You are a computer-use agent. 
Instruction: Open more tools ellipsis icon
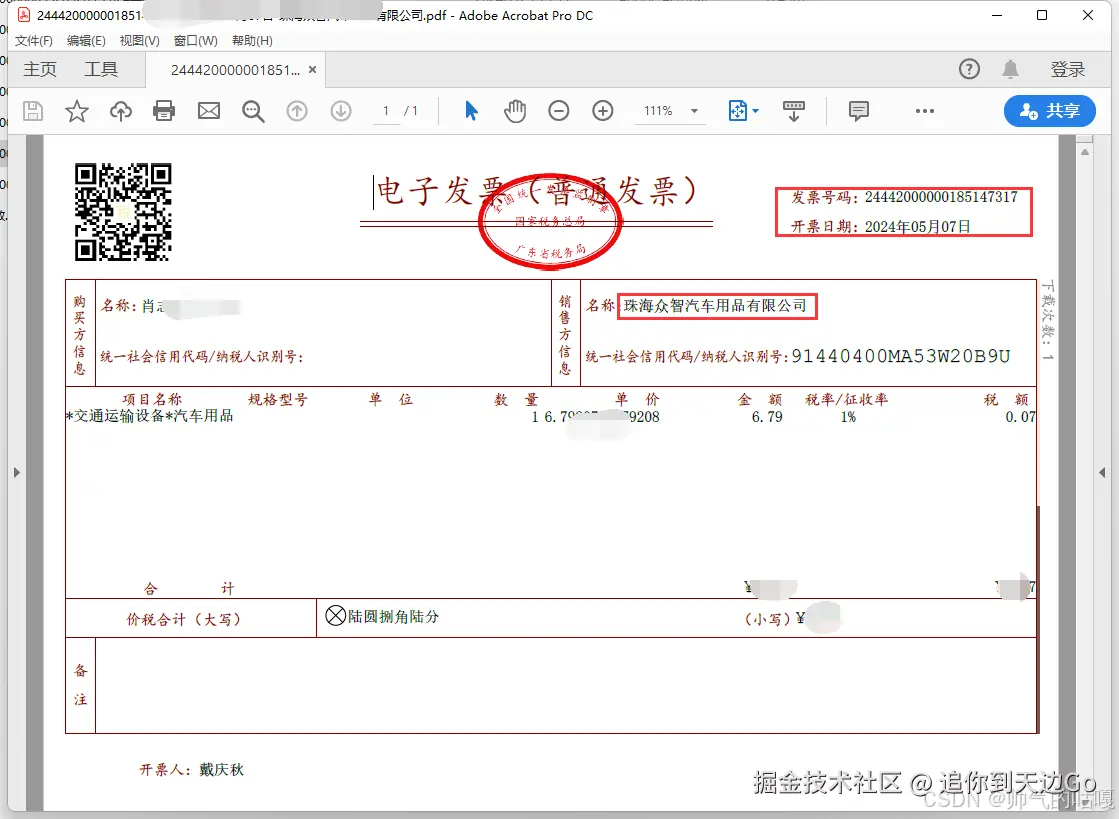pyautogui.click(x=925, y=111)
